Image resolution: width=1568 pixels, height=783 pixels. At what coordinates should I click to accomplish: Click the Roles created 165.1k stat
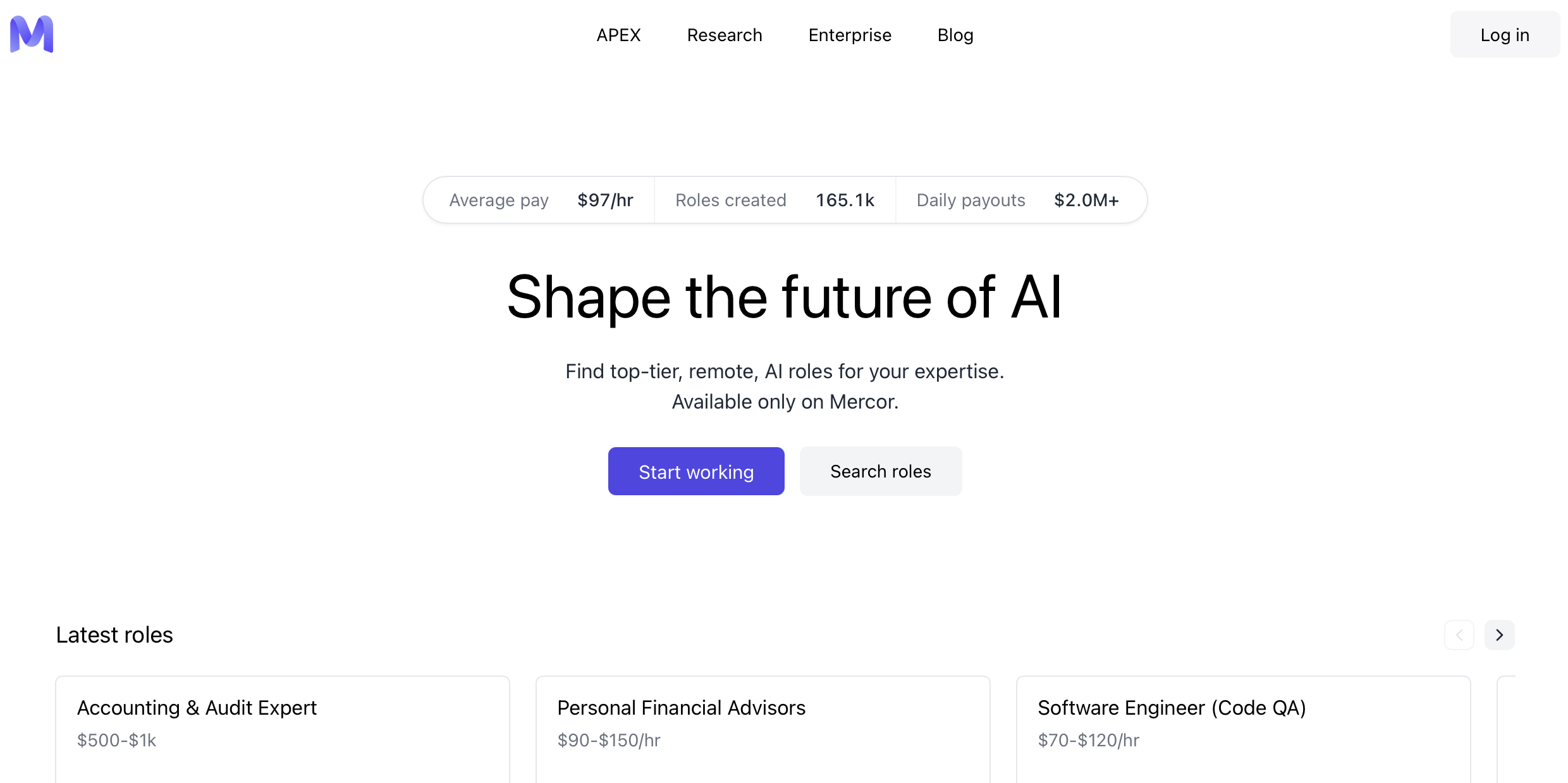coord(775,200)
